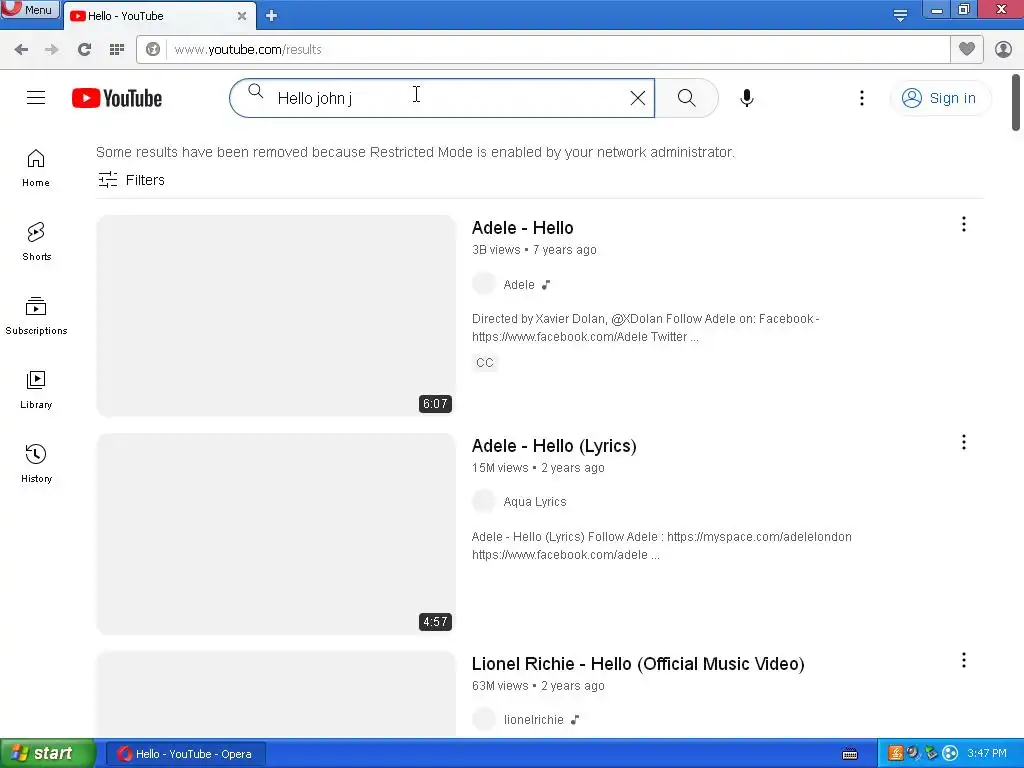Open a new tab with plus button

(272, 16)
